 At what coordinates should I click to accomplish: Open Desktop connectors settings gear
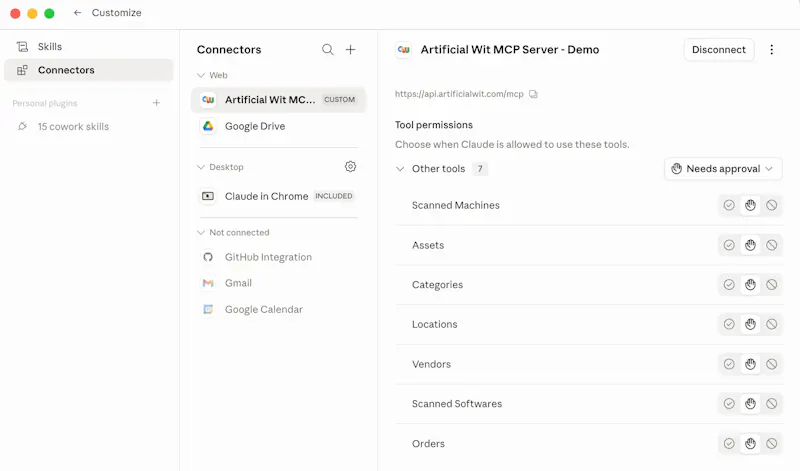tap(350, 166)
